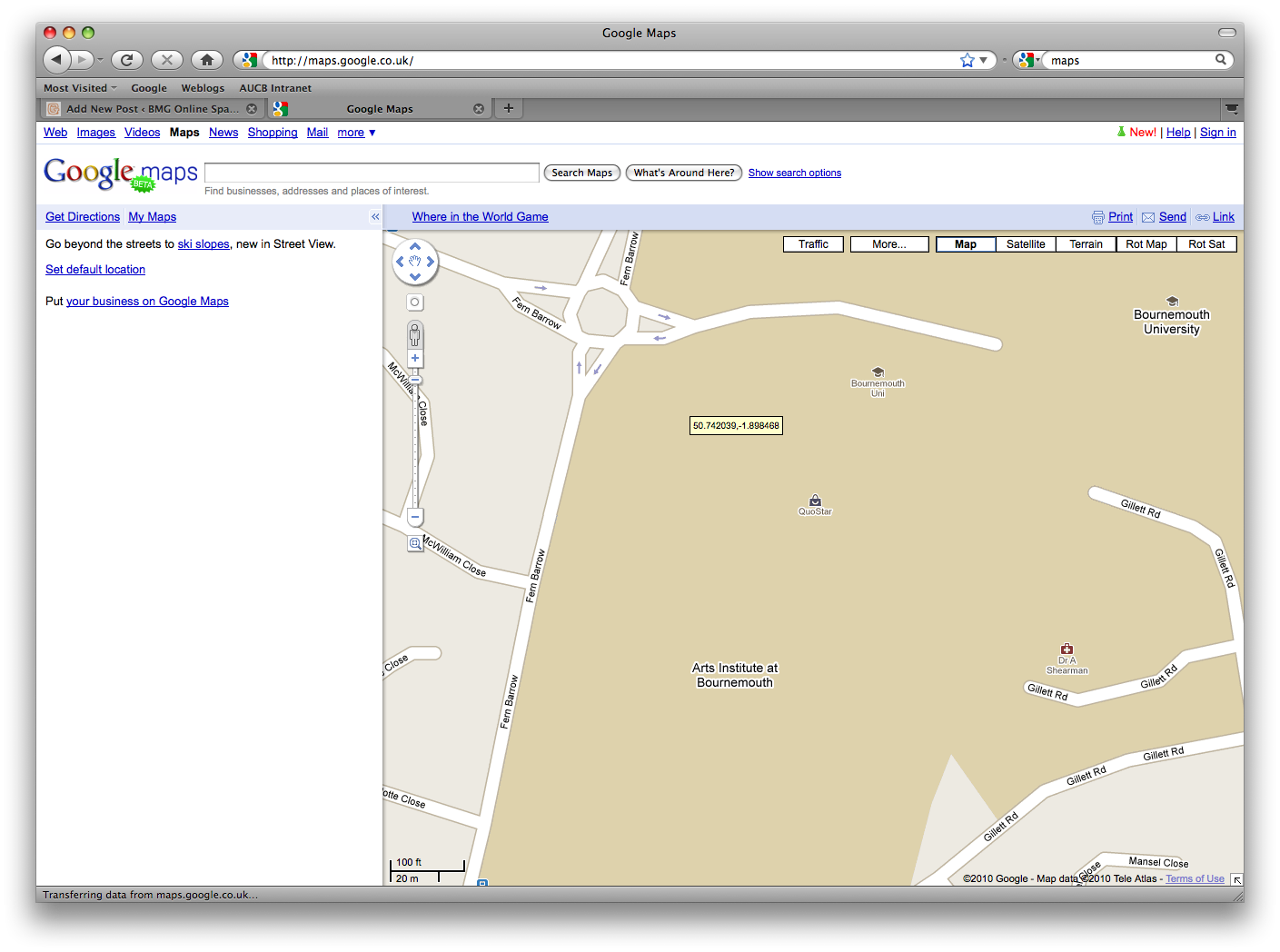Zoom in with the plus button

[415, 358]
